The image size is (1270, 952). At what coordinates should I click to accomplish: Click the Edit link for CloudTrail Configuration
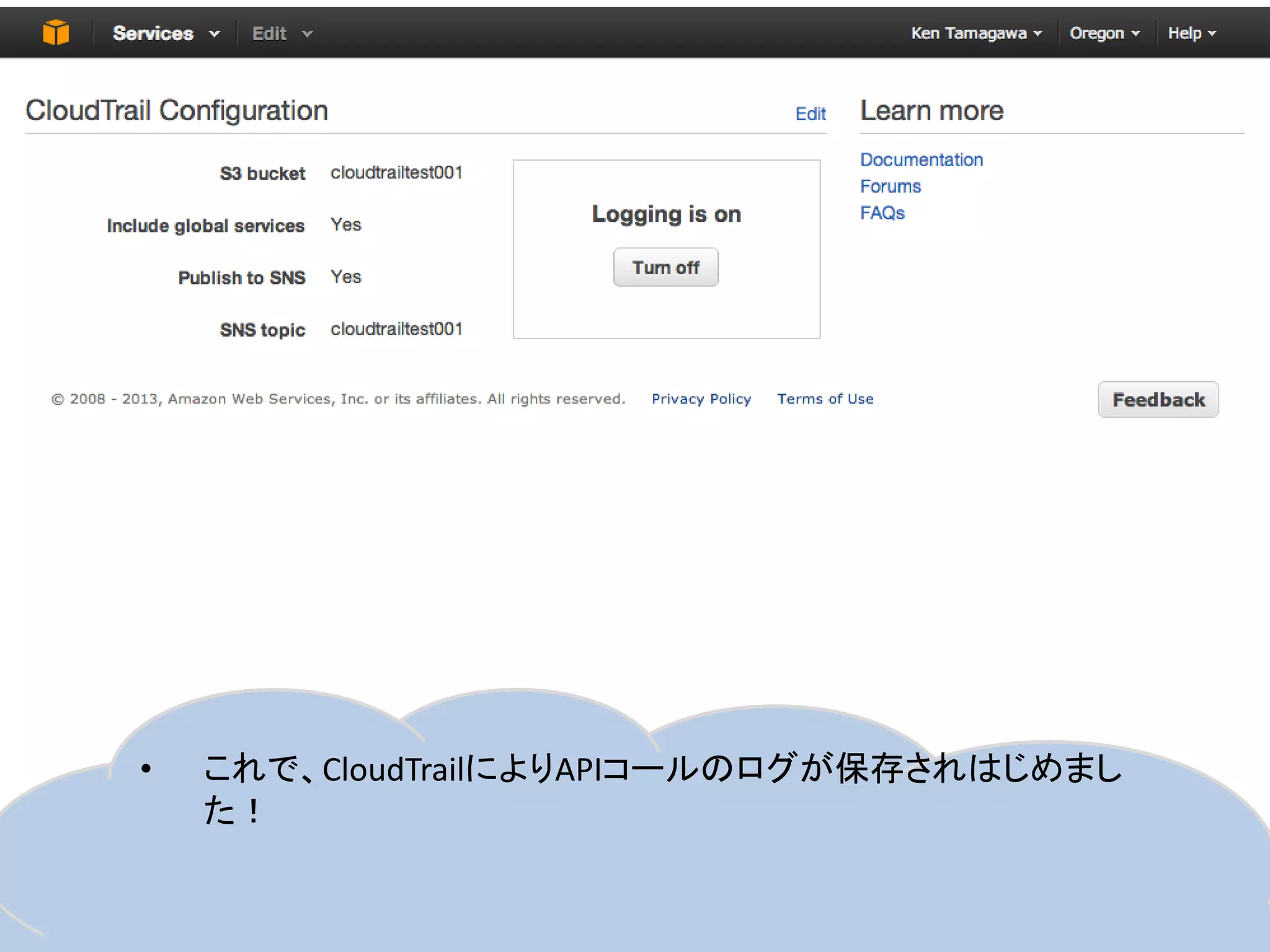[810, 114]
